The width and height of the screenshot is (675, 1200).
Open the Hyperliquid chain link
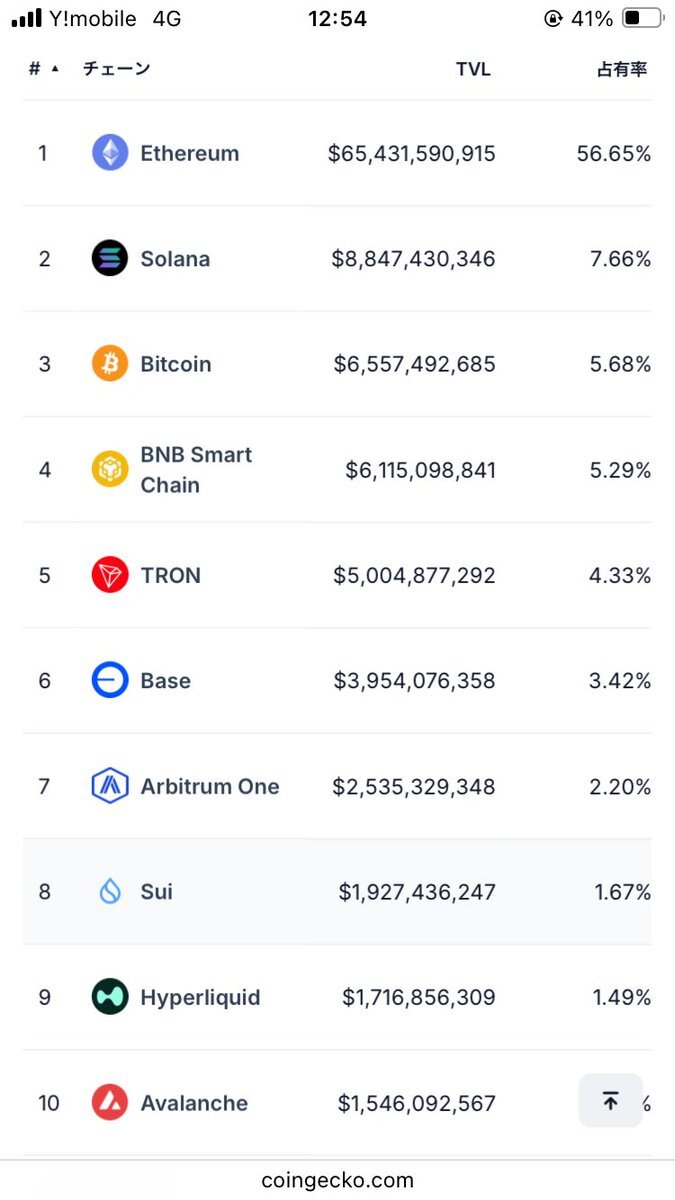(200, 997)
